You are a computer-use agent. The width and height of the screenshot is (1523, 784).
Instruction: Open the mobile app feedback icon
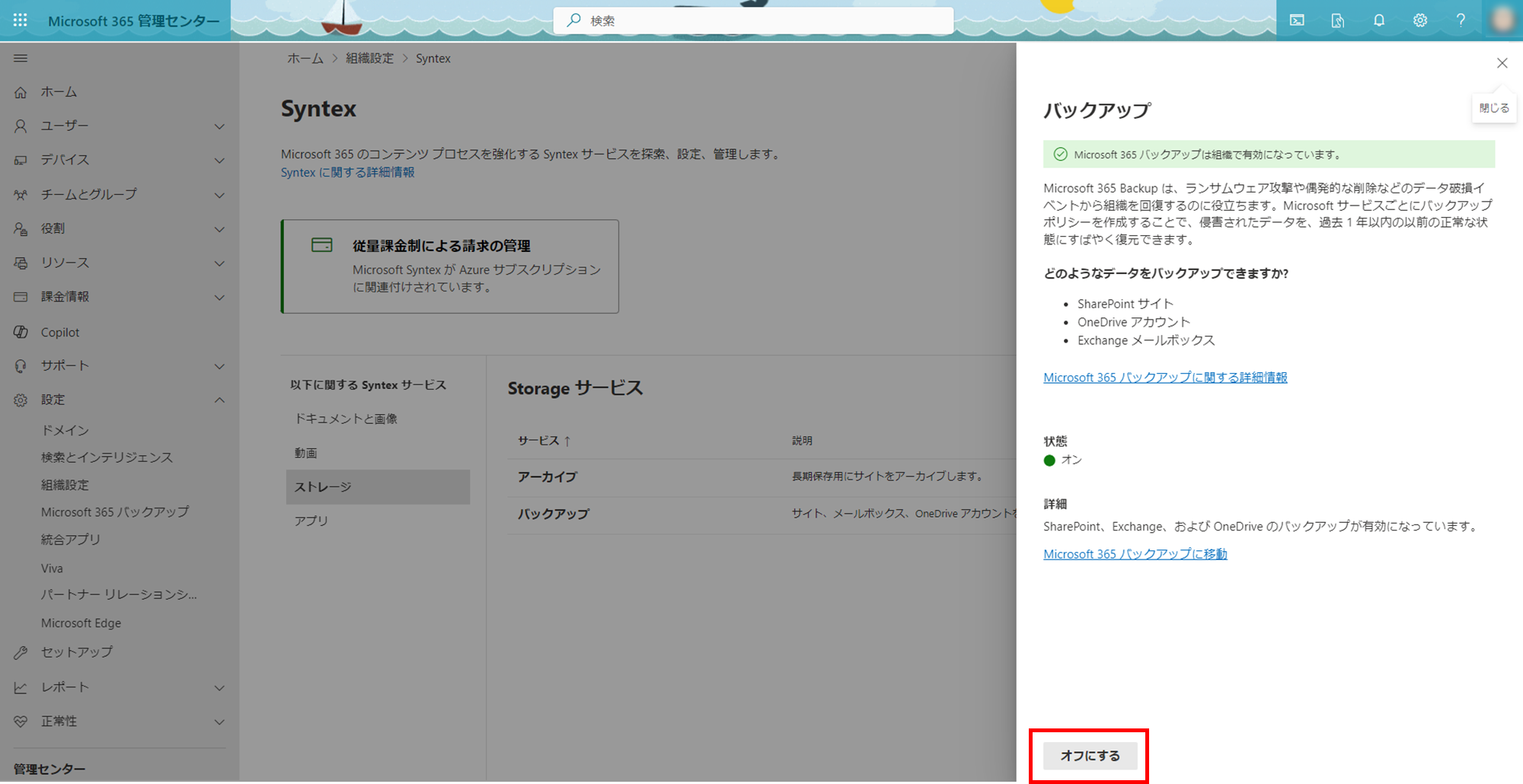(x=1337, y=20)
